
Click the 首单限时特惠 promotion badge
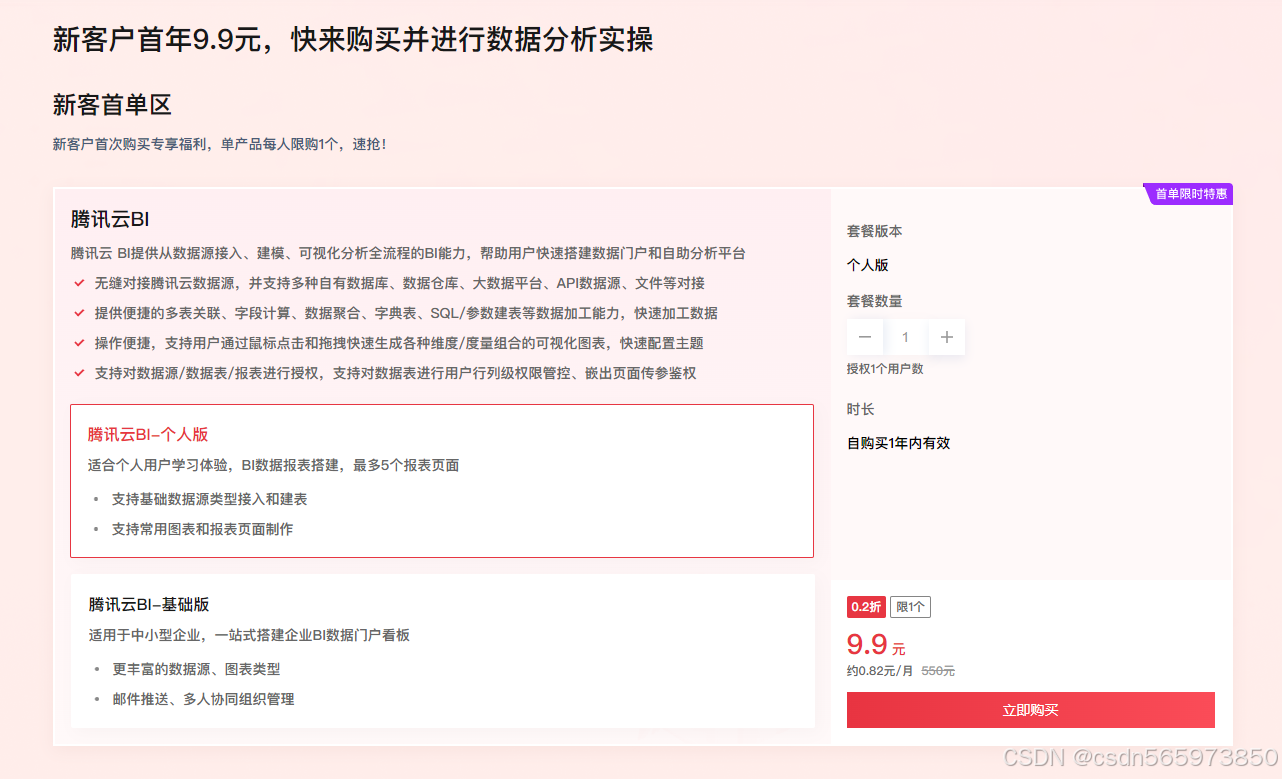tap(1189, 194)
